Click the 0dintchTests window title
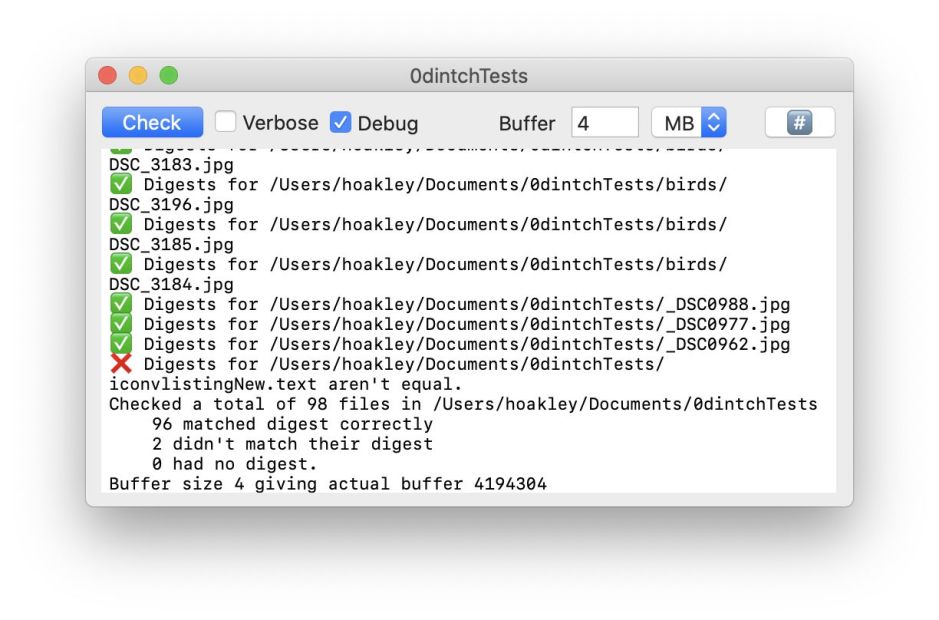The width and height of the screenshot is (939, 620). [469, 76]
